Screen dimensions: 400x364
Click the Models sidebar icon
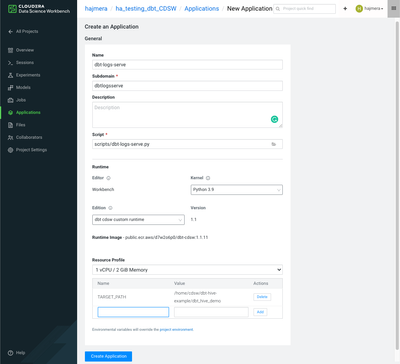point(10,88)
